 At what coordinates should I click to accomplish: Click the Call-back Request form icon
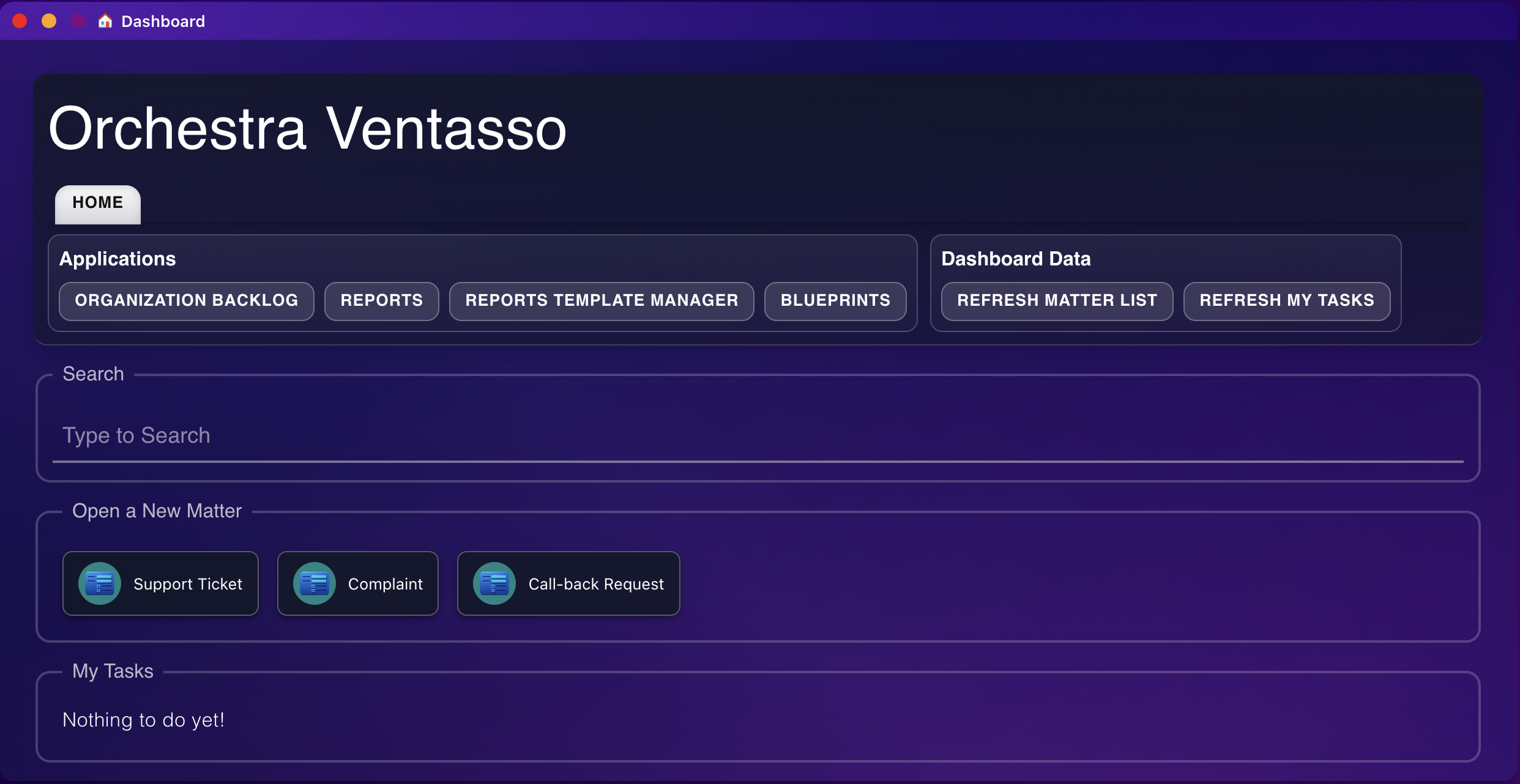coord(494,583)
